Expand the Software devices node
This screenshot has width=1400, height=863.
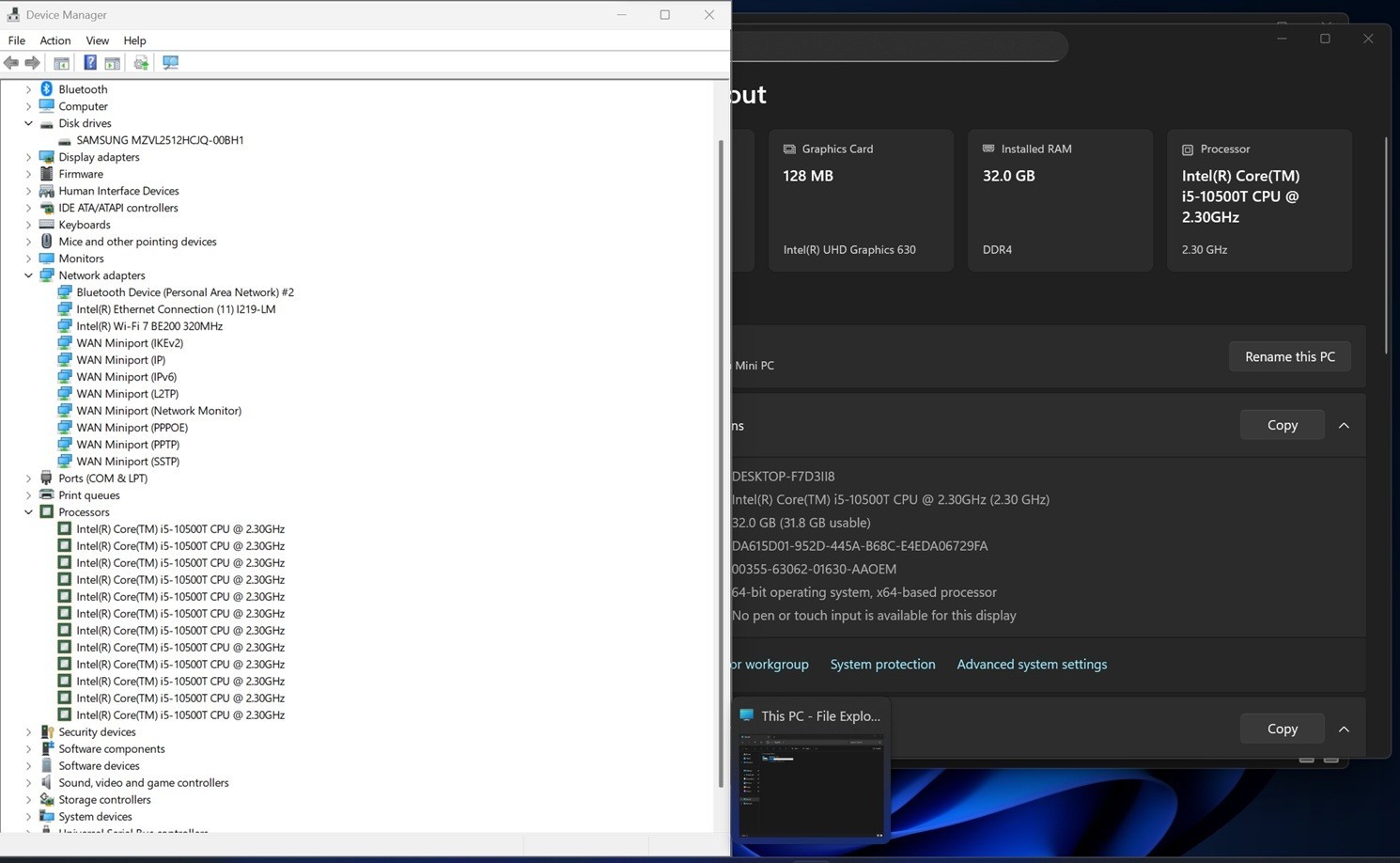(28, 766)
